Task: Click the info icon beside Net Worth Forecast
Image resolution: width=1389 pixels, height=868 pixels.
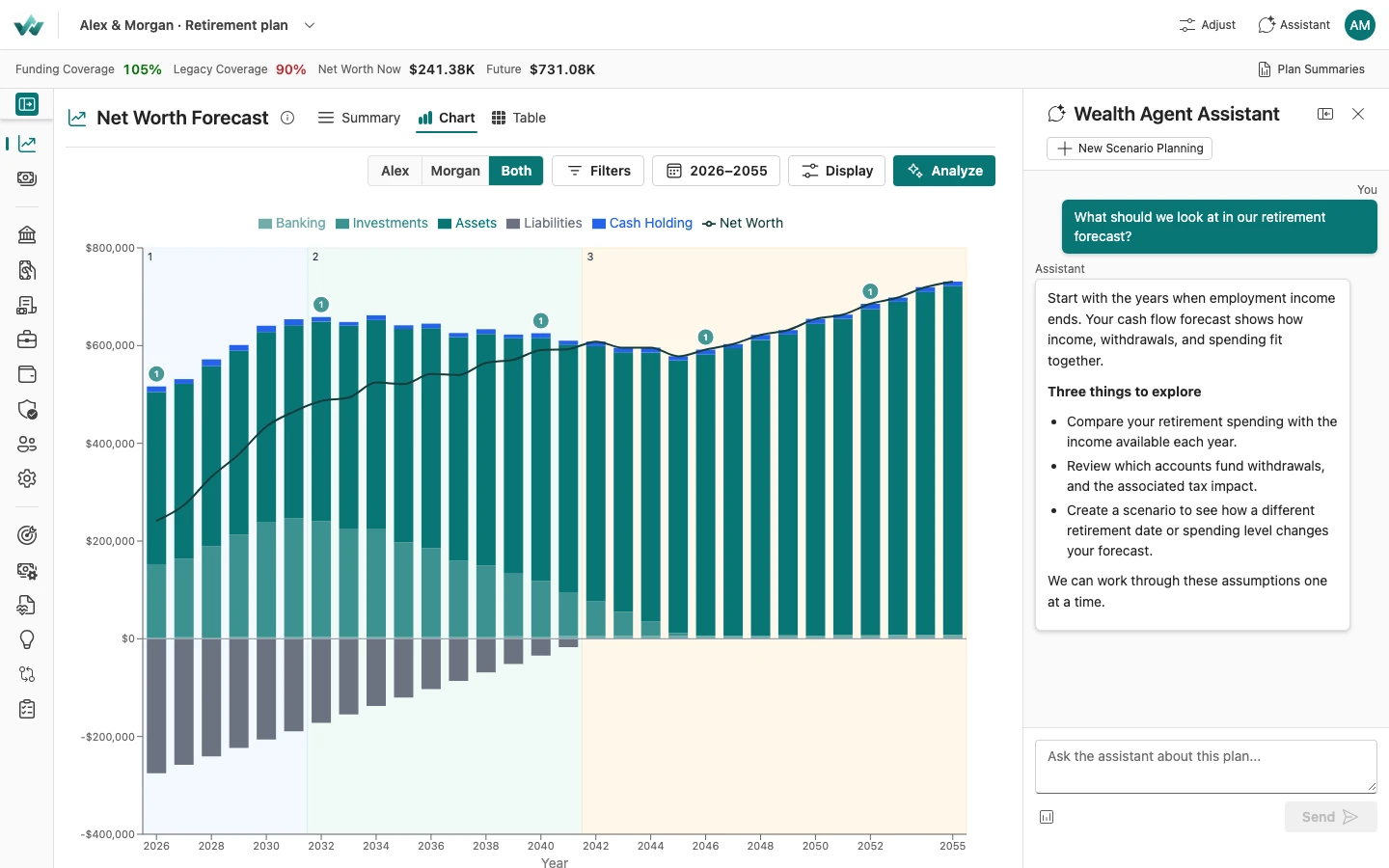Action: click(287, 118)
